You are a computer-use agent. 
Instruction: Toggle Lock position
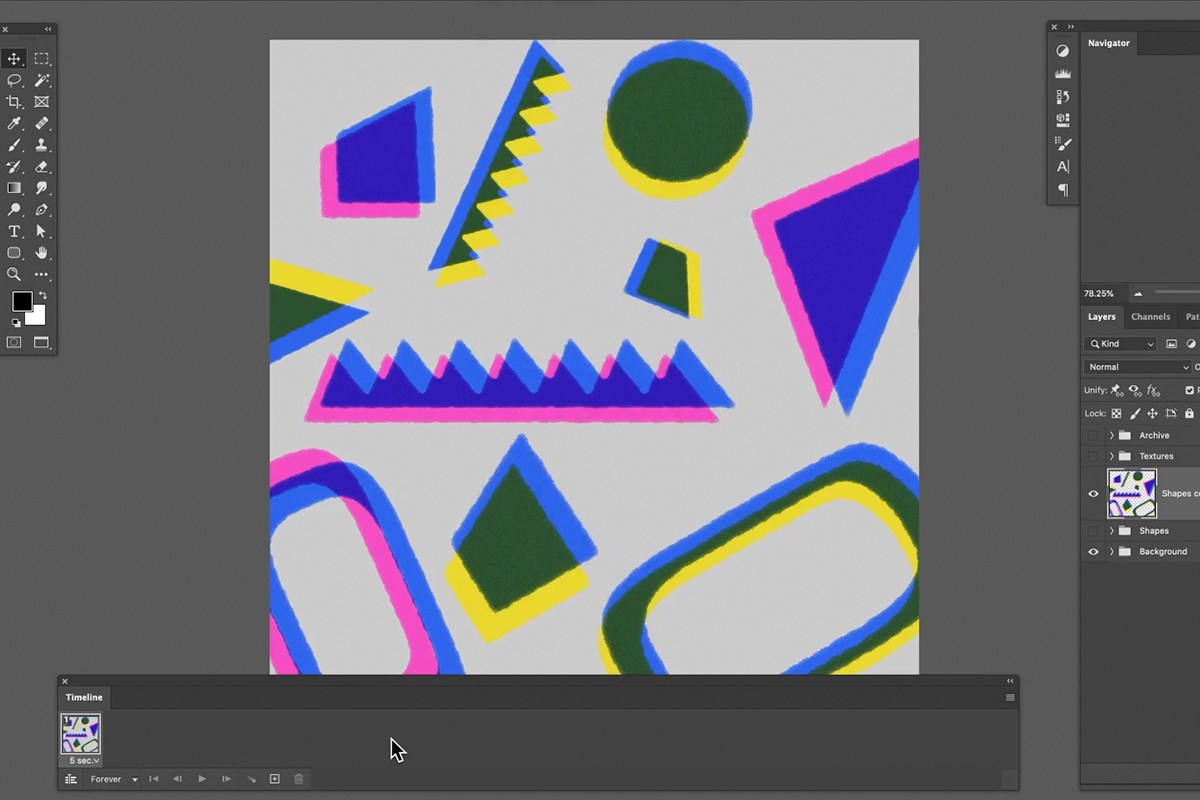click(1152, 413)
